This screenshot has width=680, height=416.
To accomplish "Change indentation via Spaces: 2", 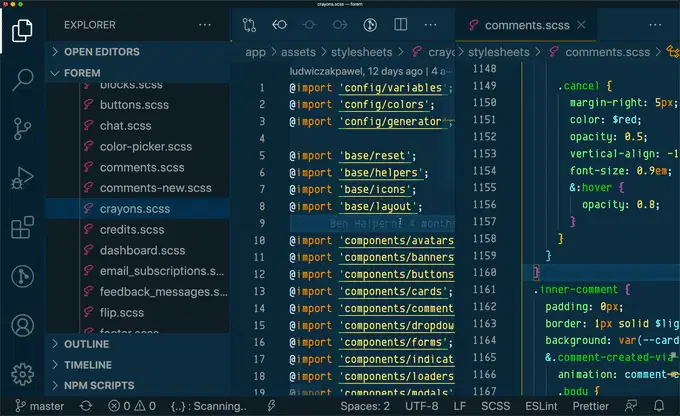I will (365, 406).
